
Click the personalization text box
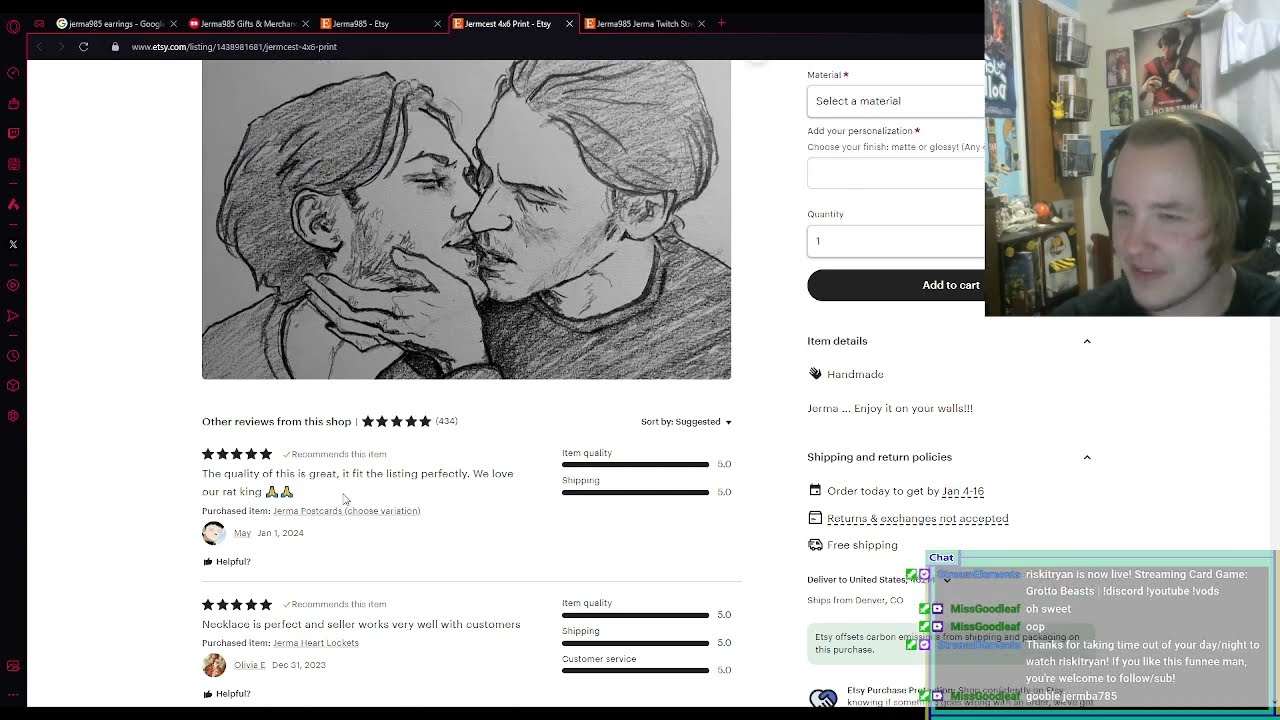pos(896,173)
